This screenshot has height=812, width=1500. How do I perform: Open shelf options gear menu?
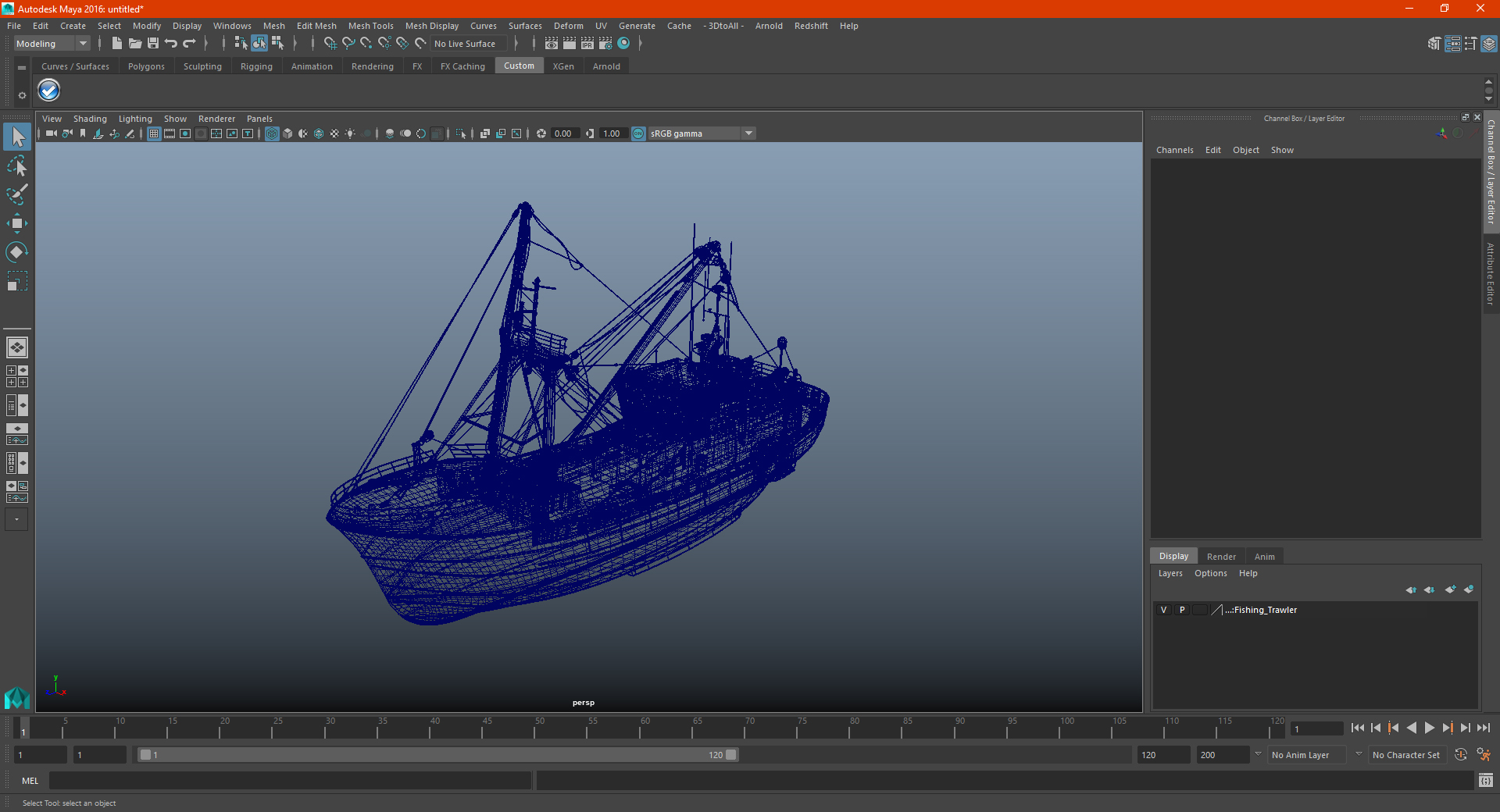coord(22,95)
